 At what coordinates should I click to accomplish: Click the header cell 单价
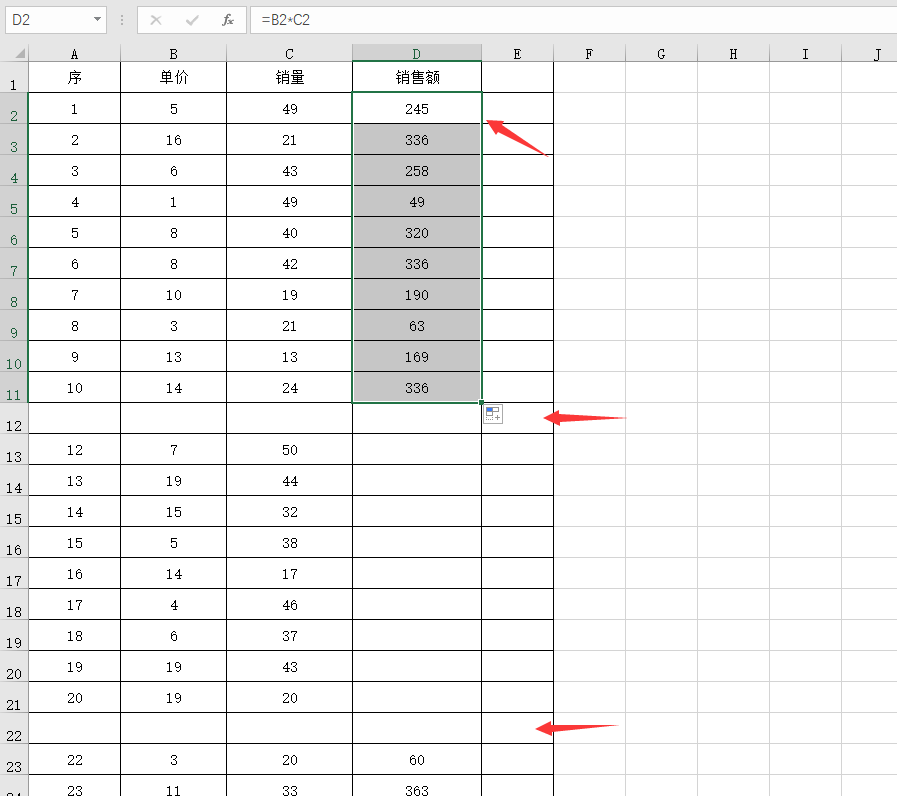point(173,77)
